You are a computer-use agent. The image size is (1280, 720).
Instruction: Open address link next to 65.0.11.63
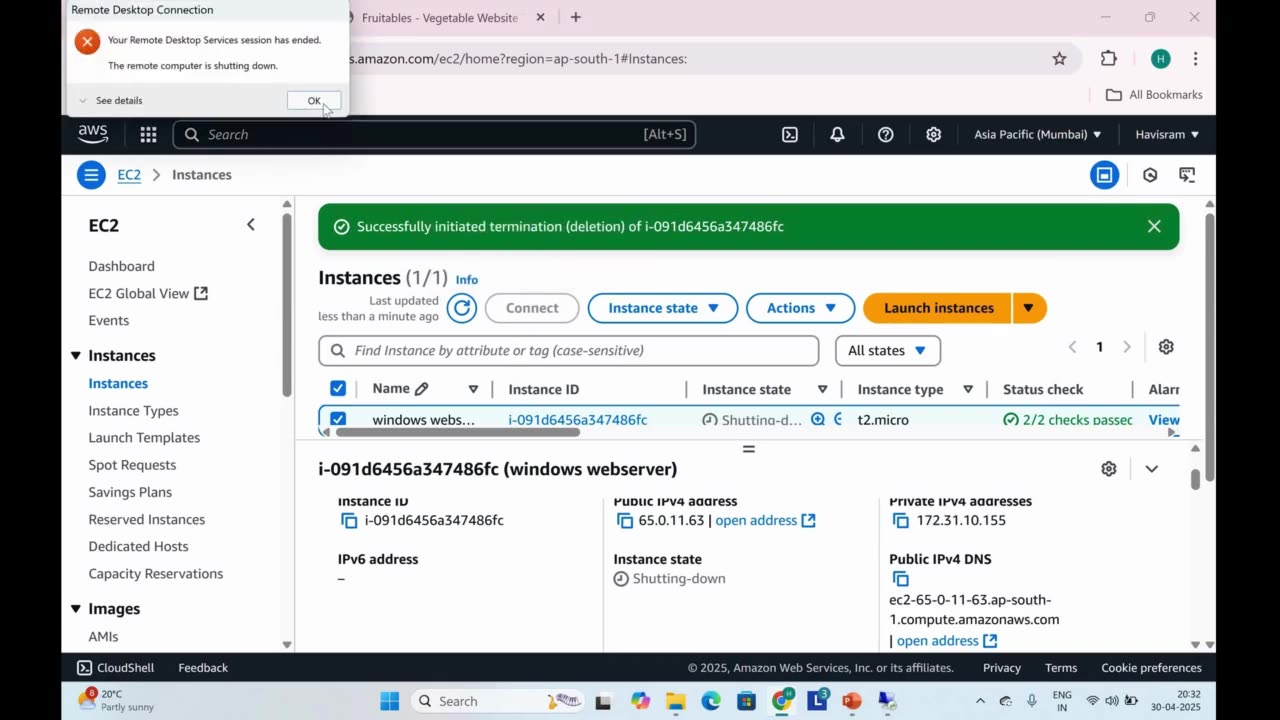point(765,520)
